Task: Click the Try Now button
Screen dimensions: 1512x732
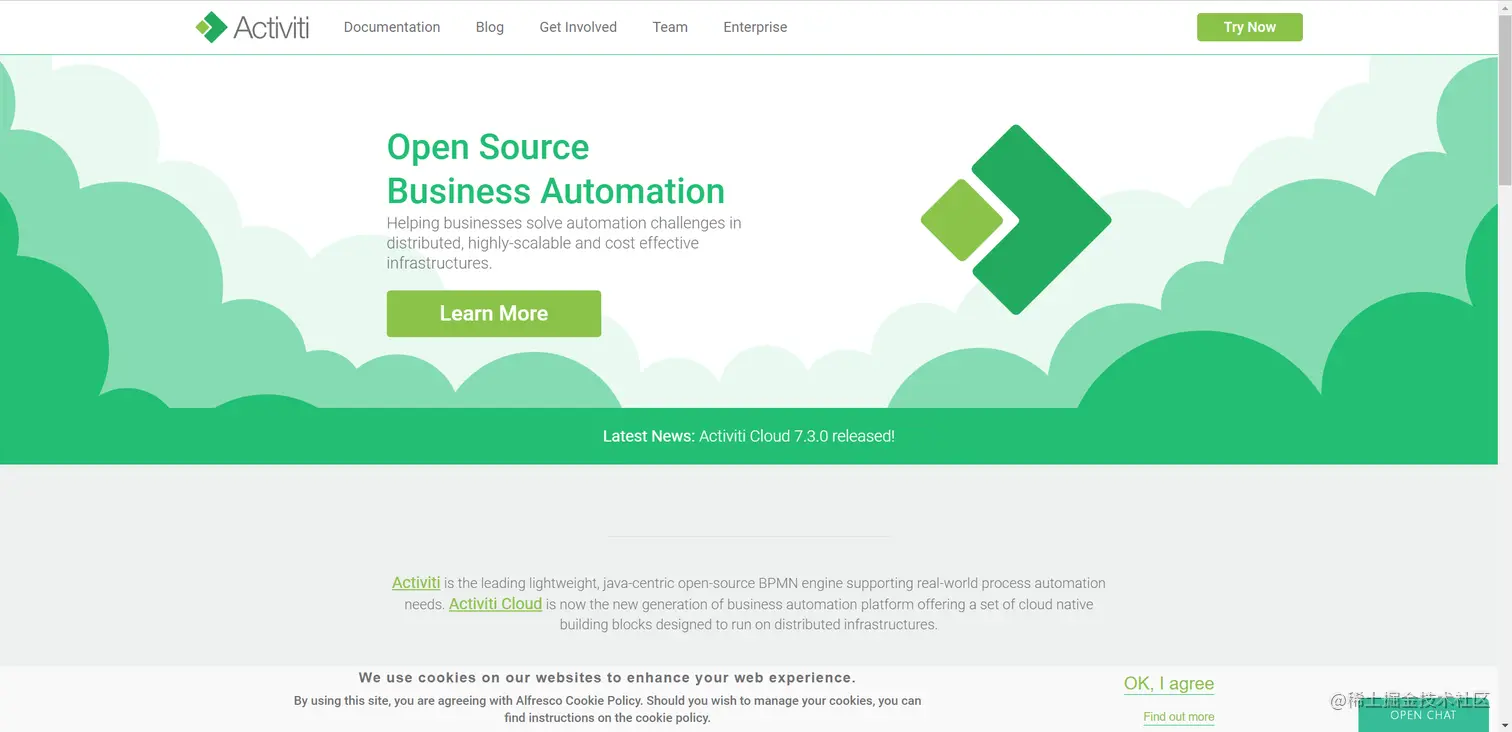Action: [1249, 27]
